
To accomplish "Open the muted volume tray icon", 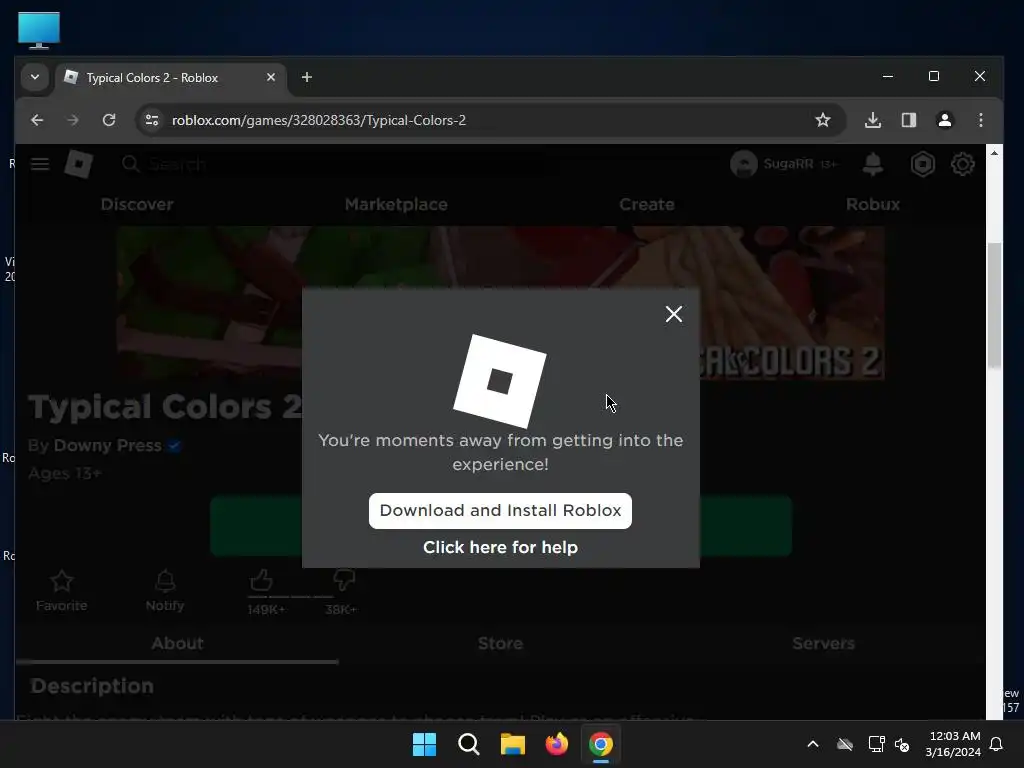I will tap(902, 744).
